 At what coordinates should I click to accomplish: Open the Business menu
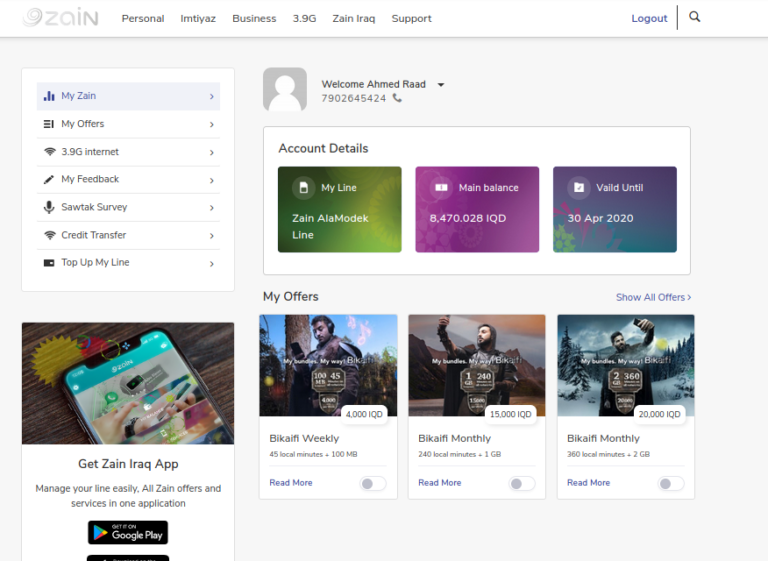pyautogui.click(x=254, y=19)
